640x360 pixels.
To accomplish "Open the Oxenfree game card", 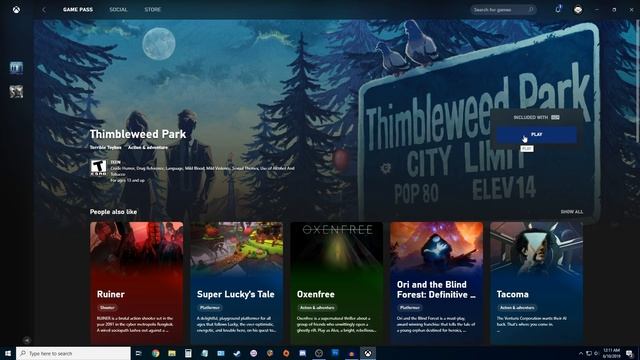I will (x=337, y=283).
